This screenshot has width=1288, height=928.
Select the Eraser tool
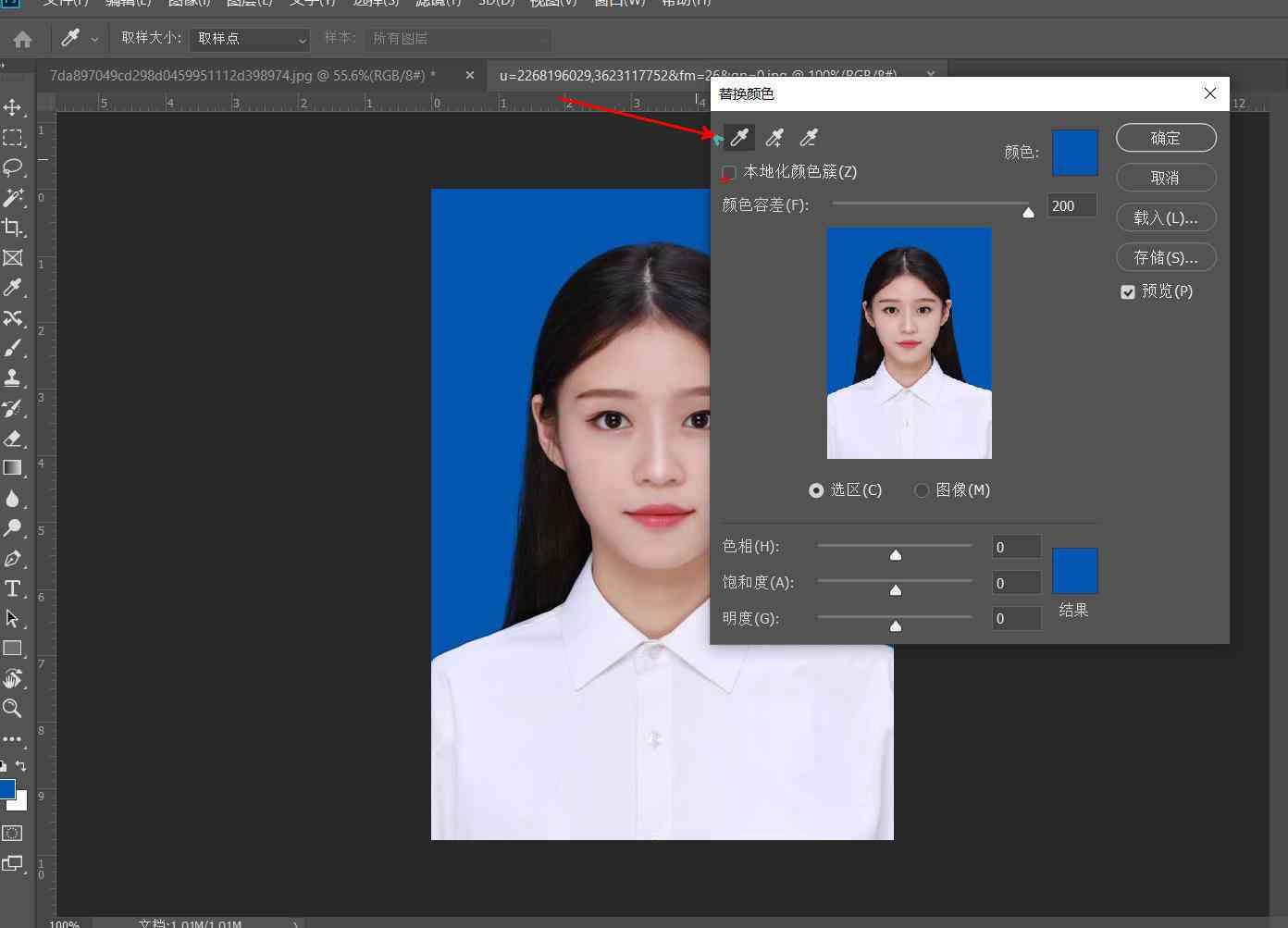click(13, 439)
